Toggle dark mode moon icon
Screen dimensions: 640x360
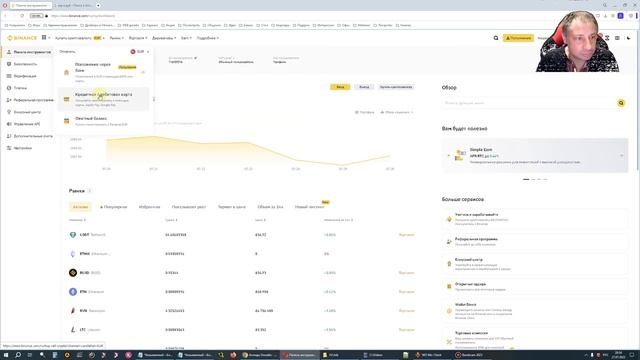tap(629, 38)
